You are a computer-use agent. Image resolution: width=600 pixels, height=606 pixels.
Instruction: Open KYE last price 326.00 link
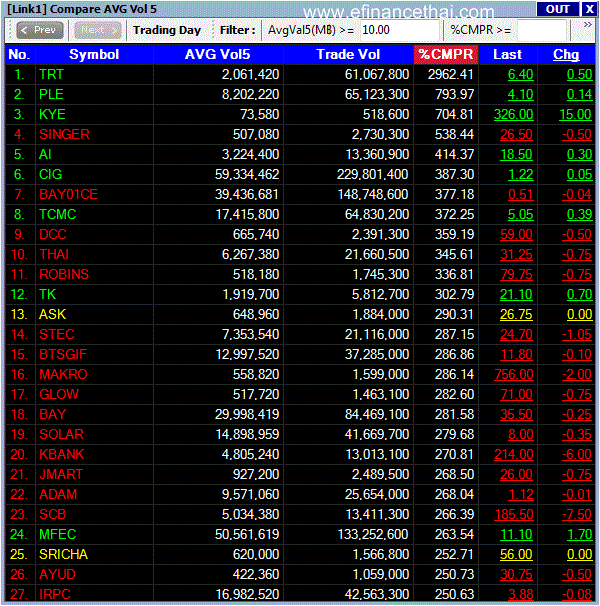point(514,114)
